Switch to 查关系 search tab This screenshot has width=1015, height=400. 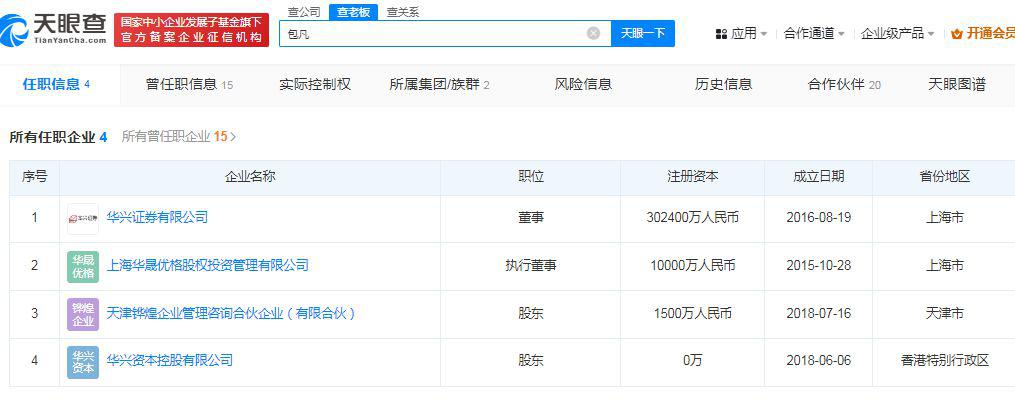[402, 12]
